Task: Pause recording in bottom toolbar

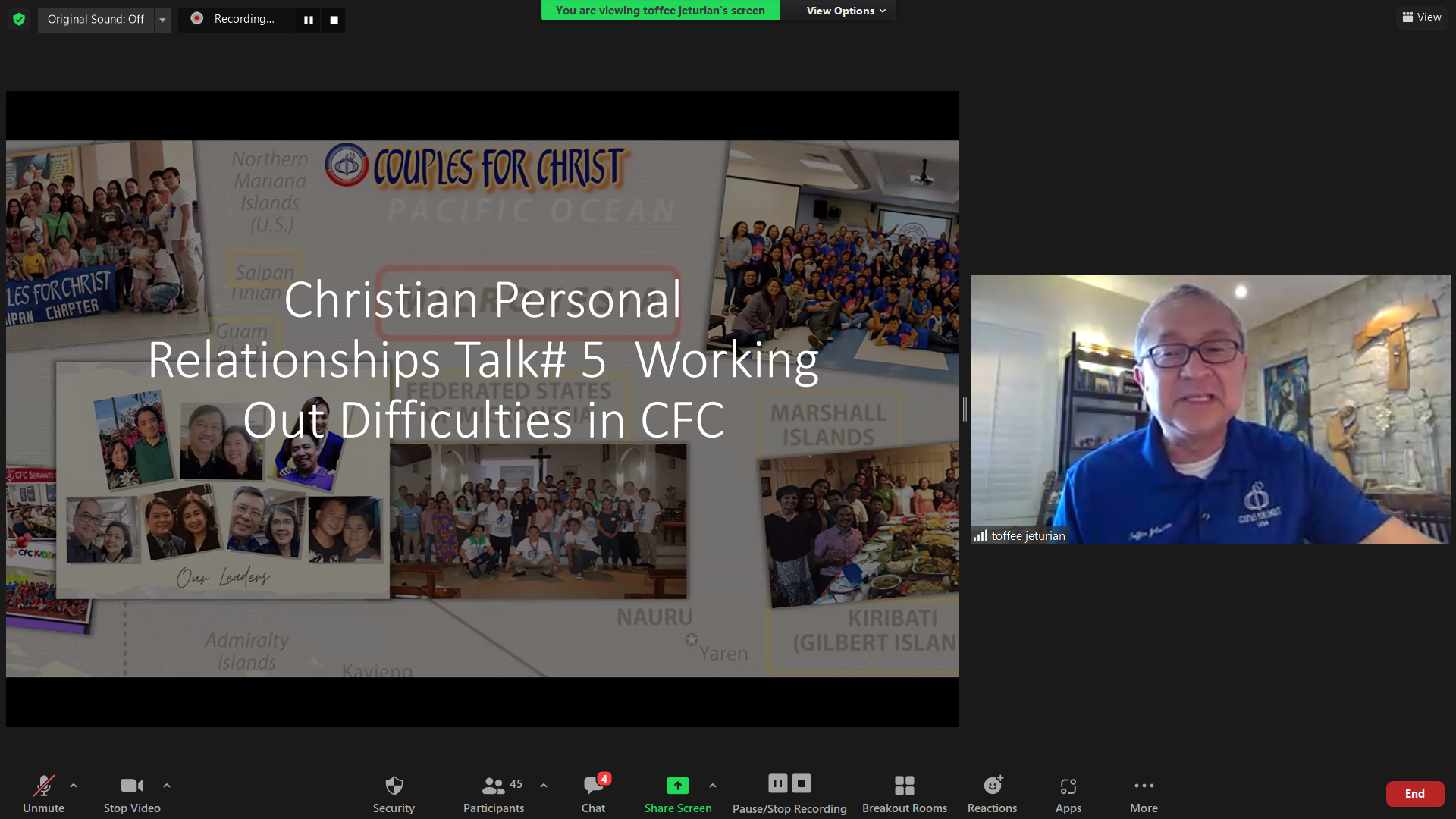Action: [777, 783]
